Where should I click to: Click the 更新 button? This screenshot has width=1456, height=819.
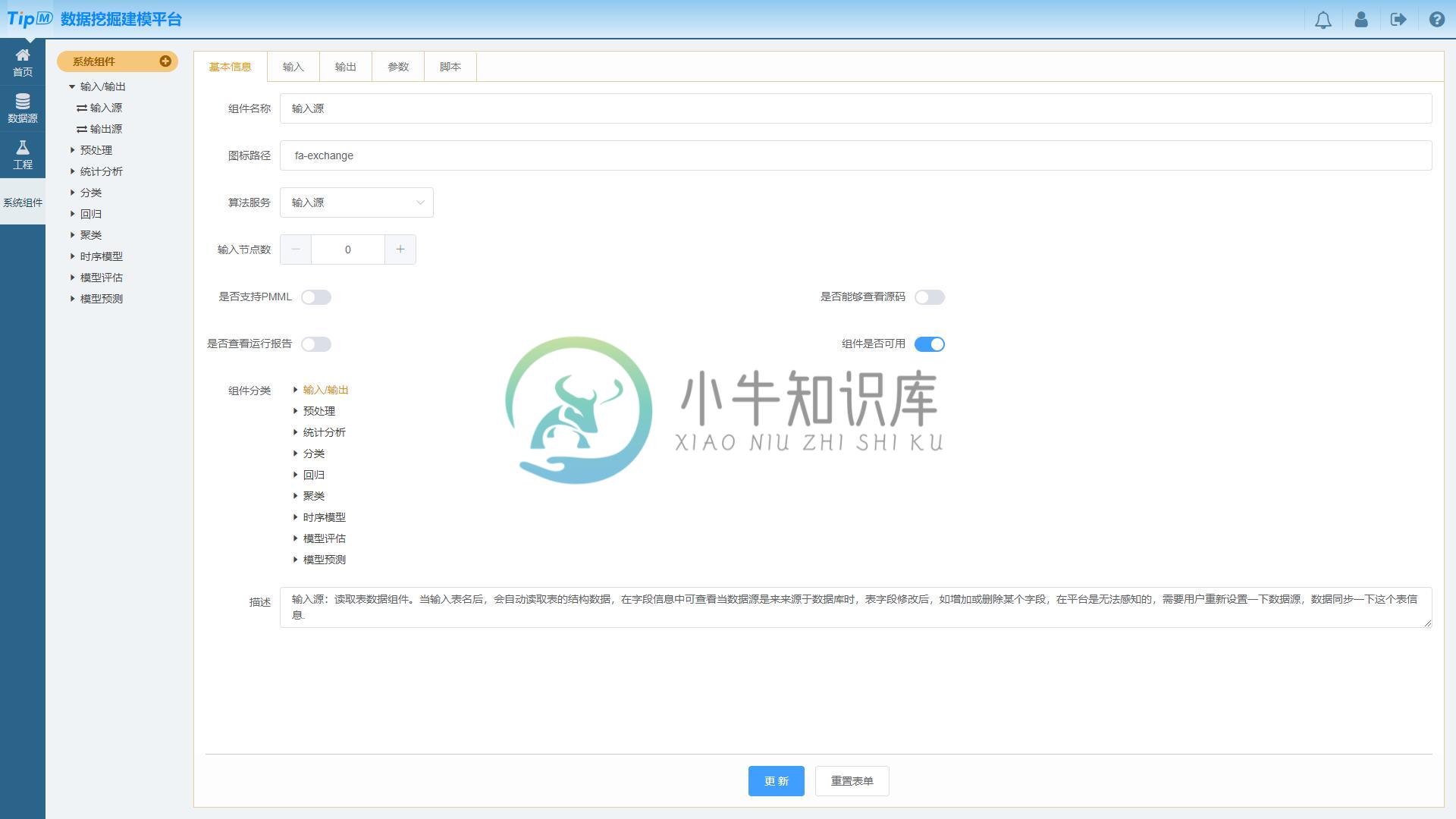[776, 781]
